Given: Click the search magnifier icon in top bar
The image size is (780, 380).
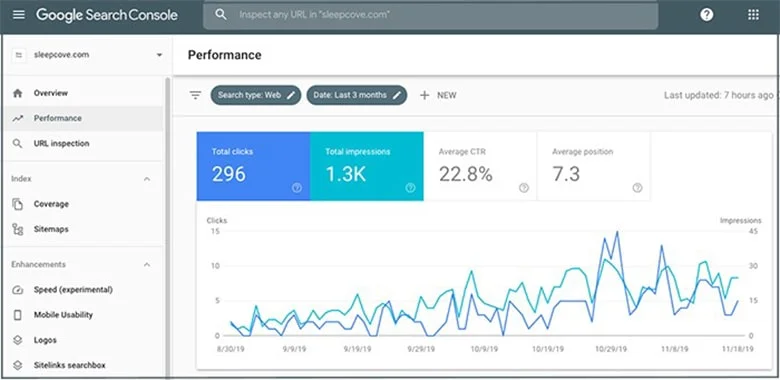Looking at the screenshot, I should (x=221, y=15).
